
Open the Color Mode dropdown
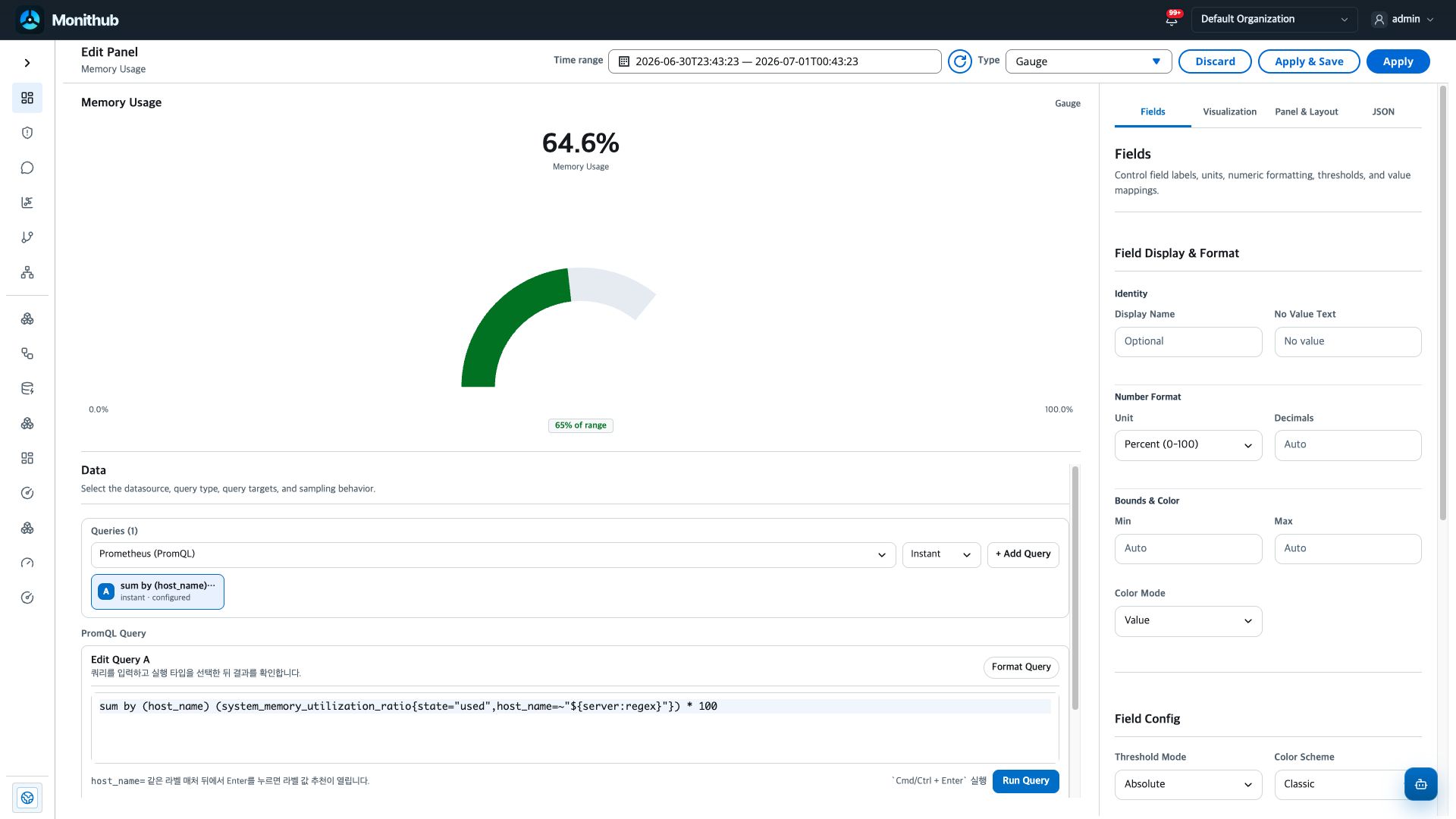click(x=1188, y=621)
